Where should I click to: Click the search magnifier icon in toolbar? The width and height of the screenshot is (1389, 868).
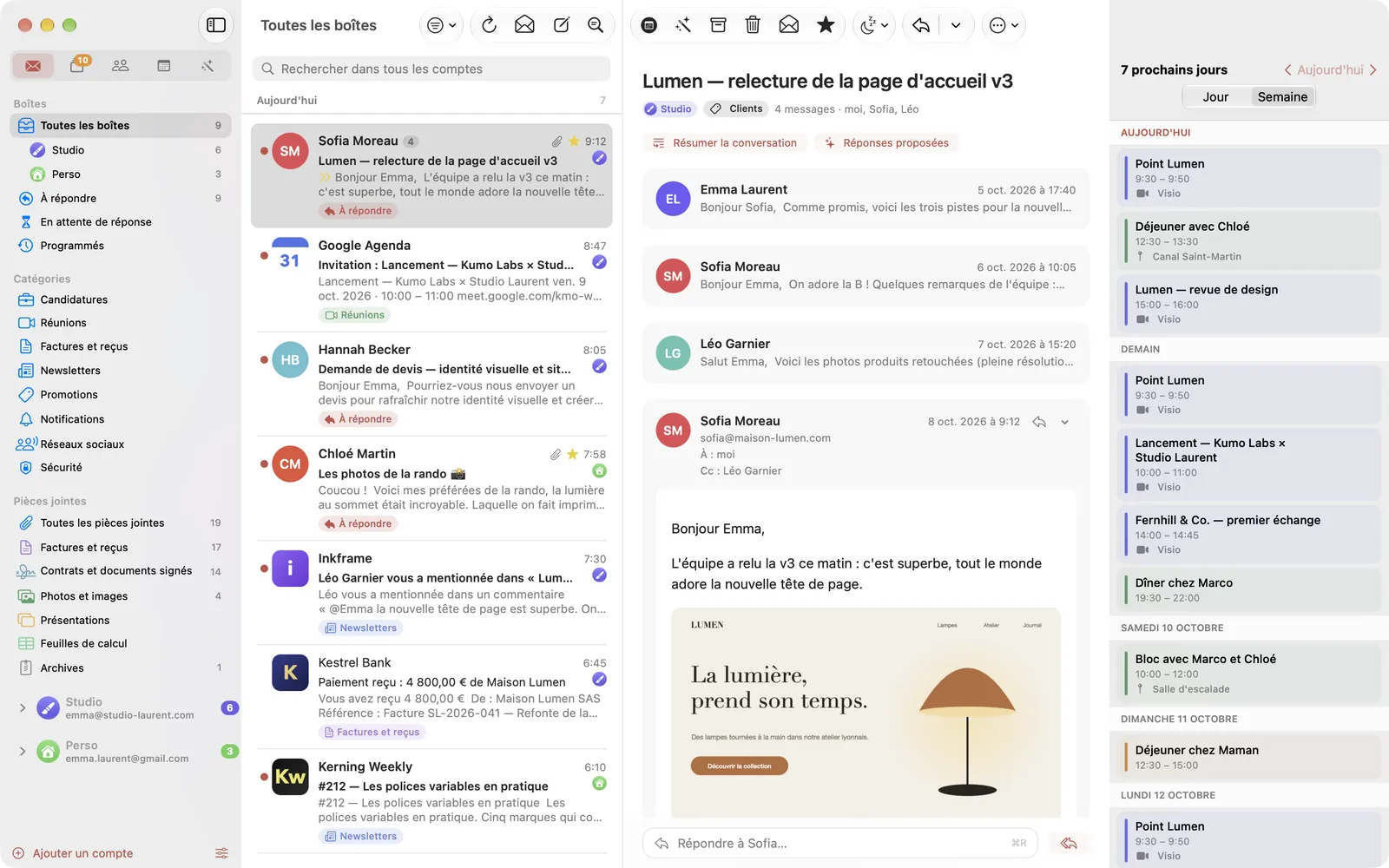coord(596,25)
